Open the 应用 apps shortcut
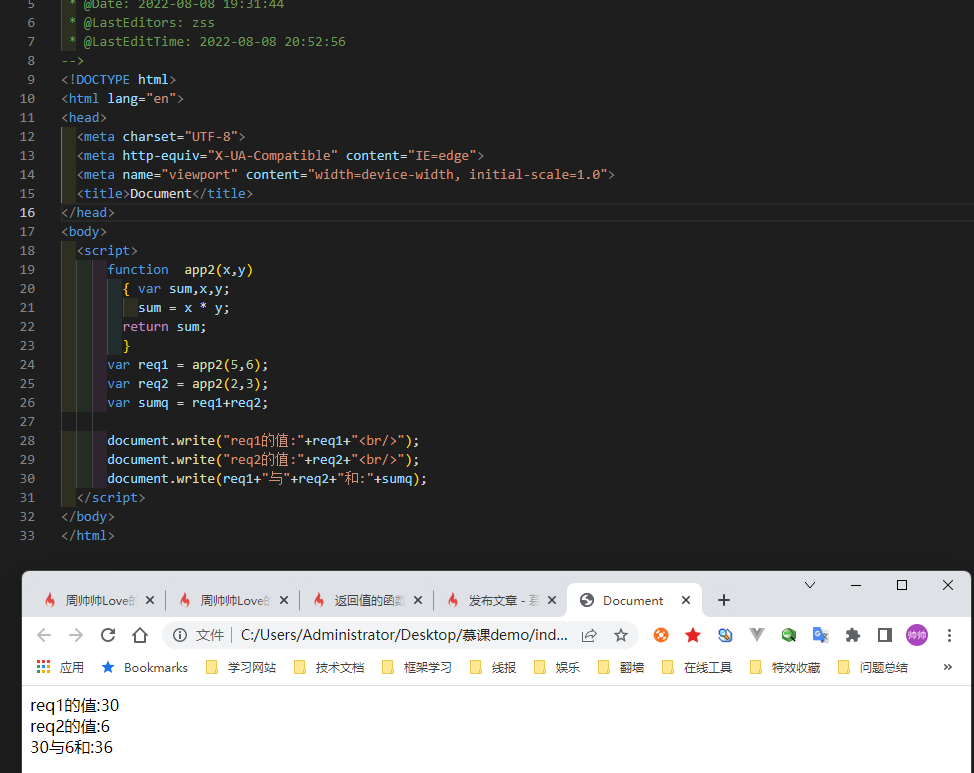Image resolution: width=974 pixels, height=773 pixels. [60, 667]
